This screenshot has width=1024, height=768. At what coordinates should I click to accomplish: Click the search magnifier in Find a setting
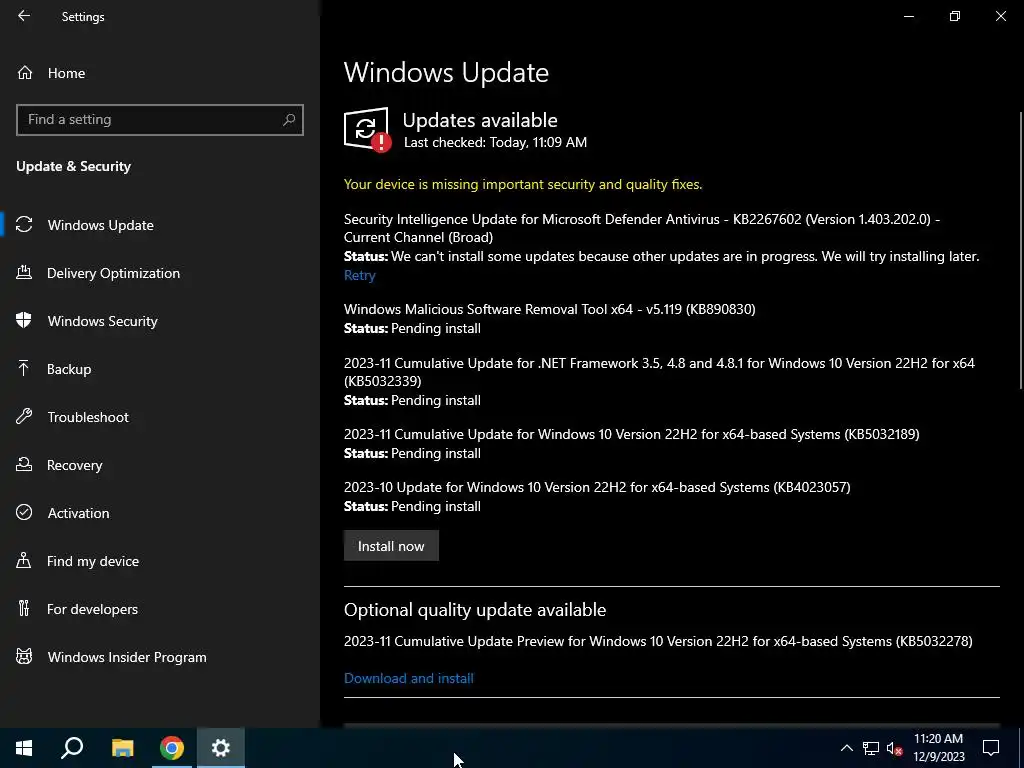289,120
